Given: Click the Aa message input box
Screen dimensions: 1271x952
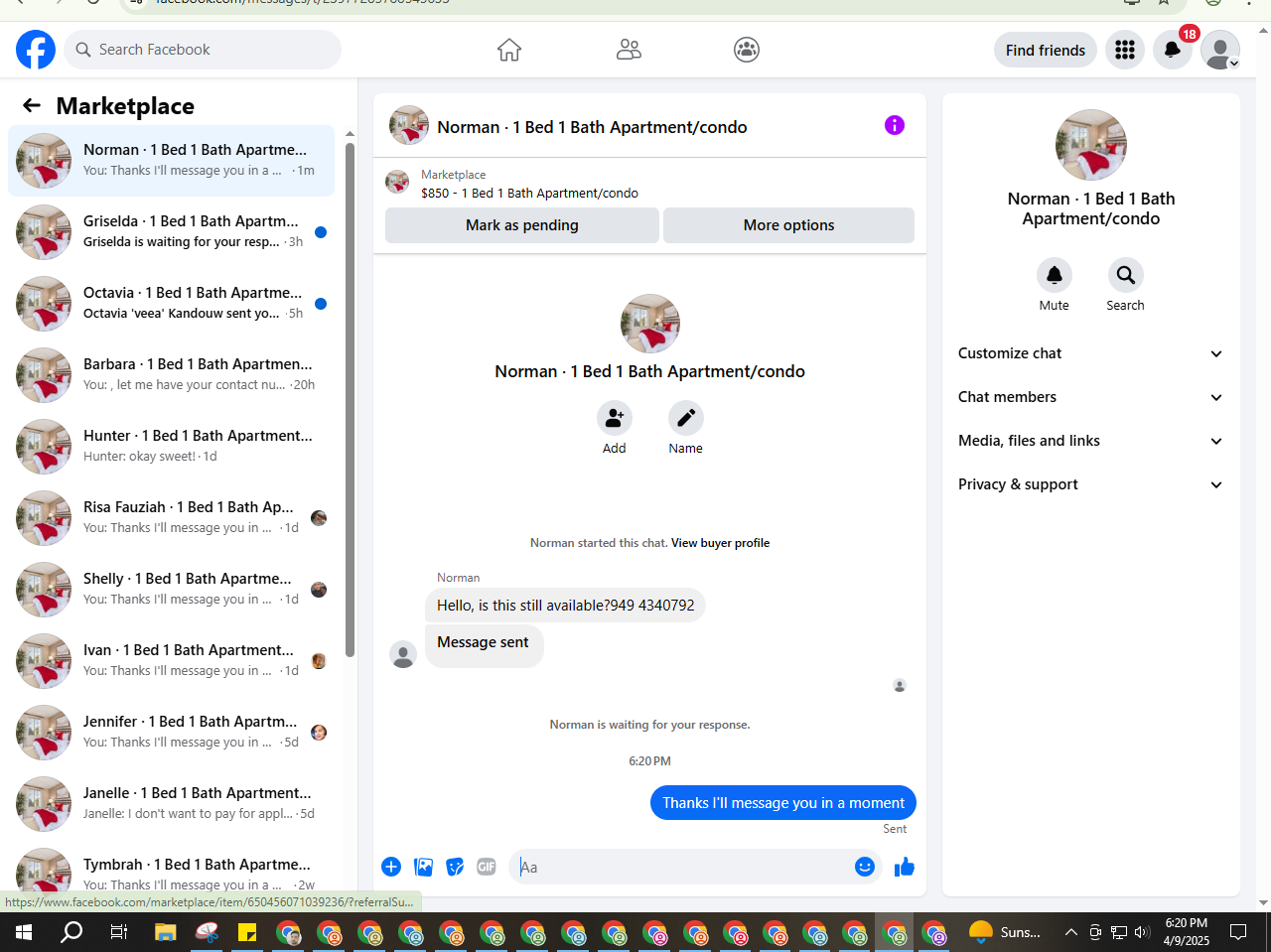Looking at the screenshot, I should (x=682, y=868).
